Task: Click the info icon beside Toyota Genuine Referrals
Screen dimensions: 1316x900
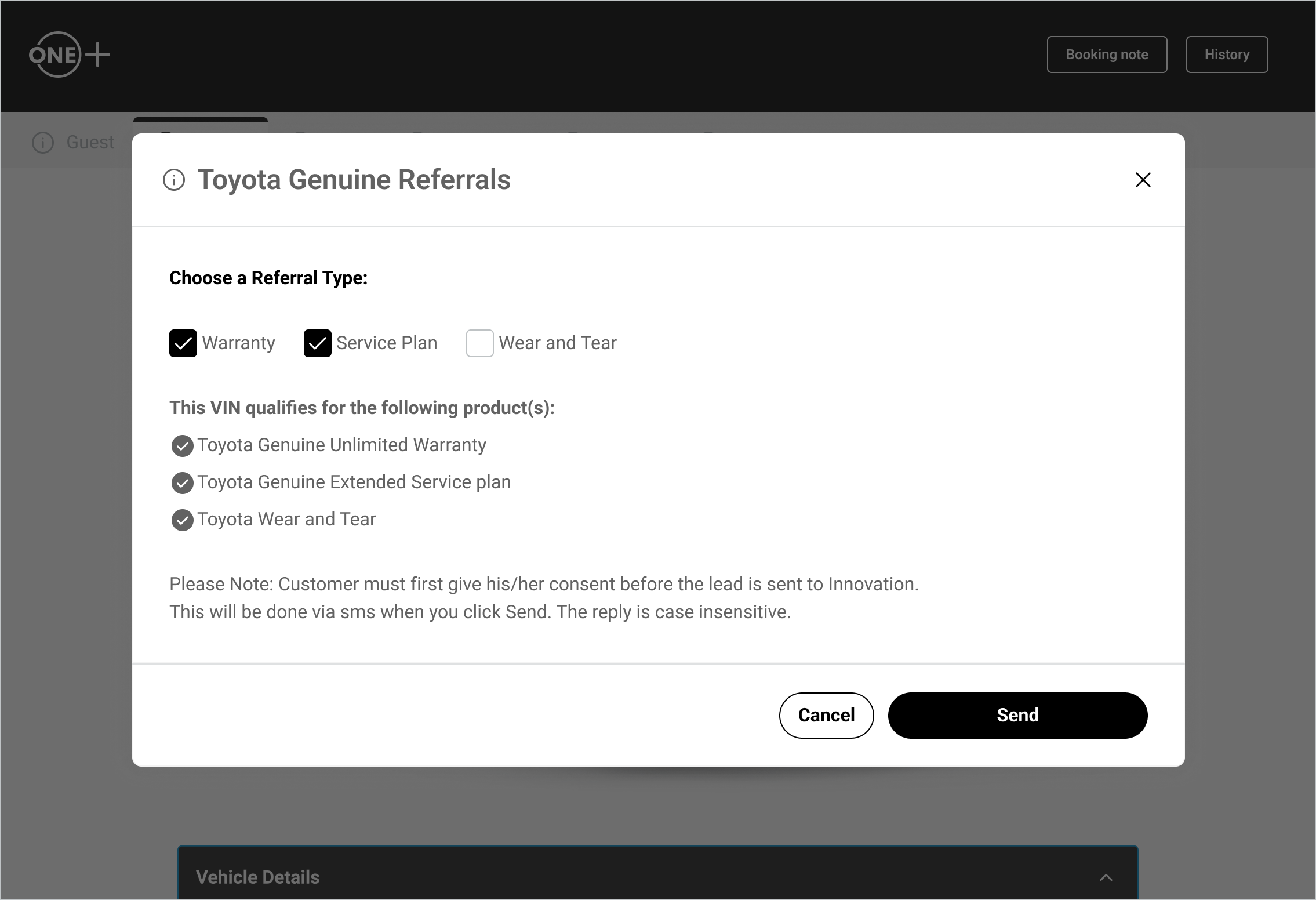Action: 174,180
